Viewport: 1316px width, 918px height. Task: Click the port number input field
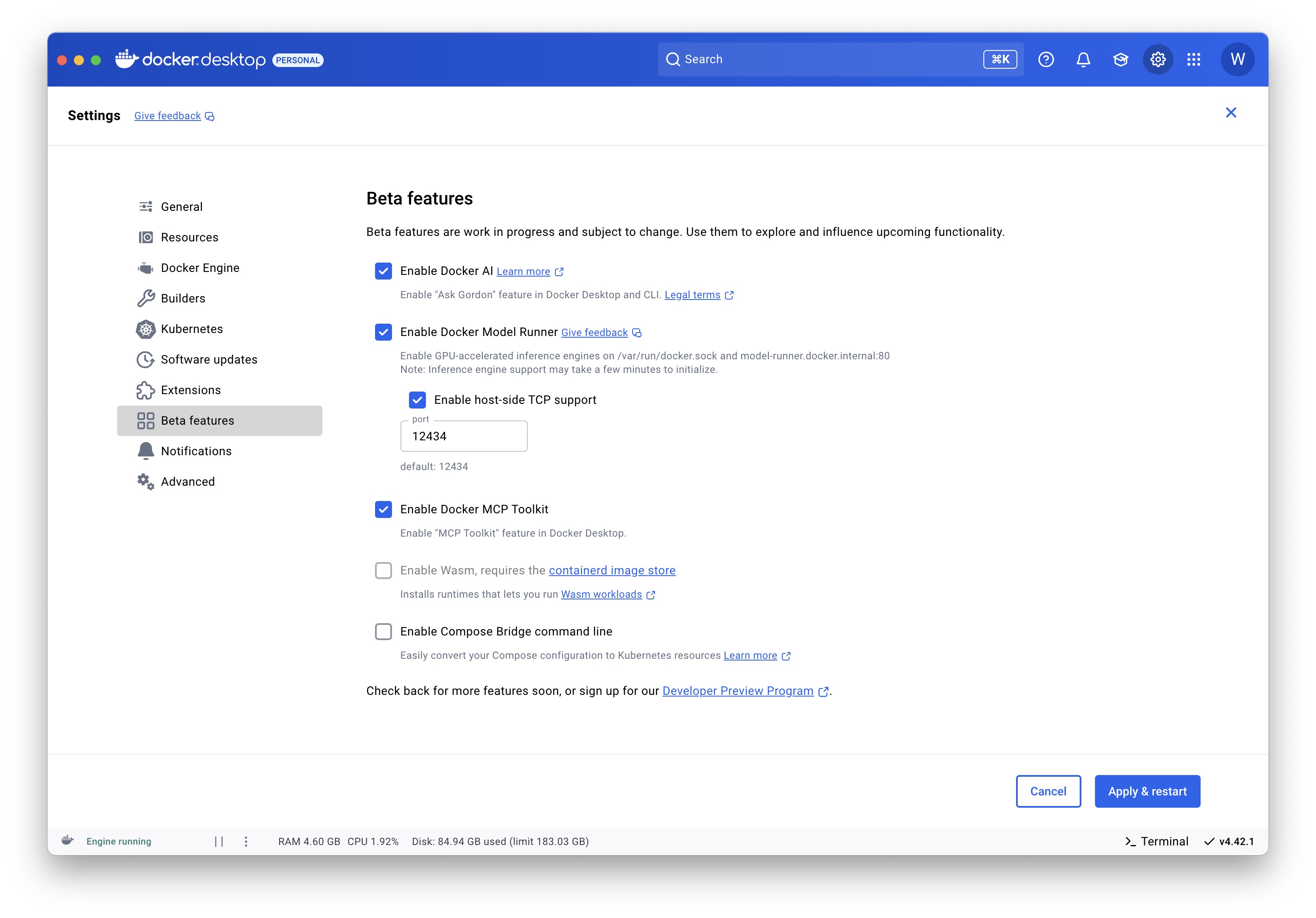pos(463,436)
